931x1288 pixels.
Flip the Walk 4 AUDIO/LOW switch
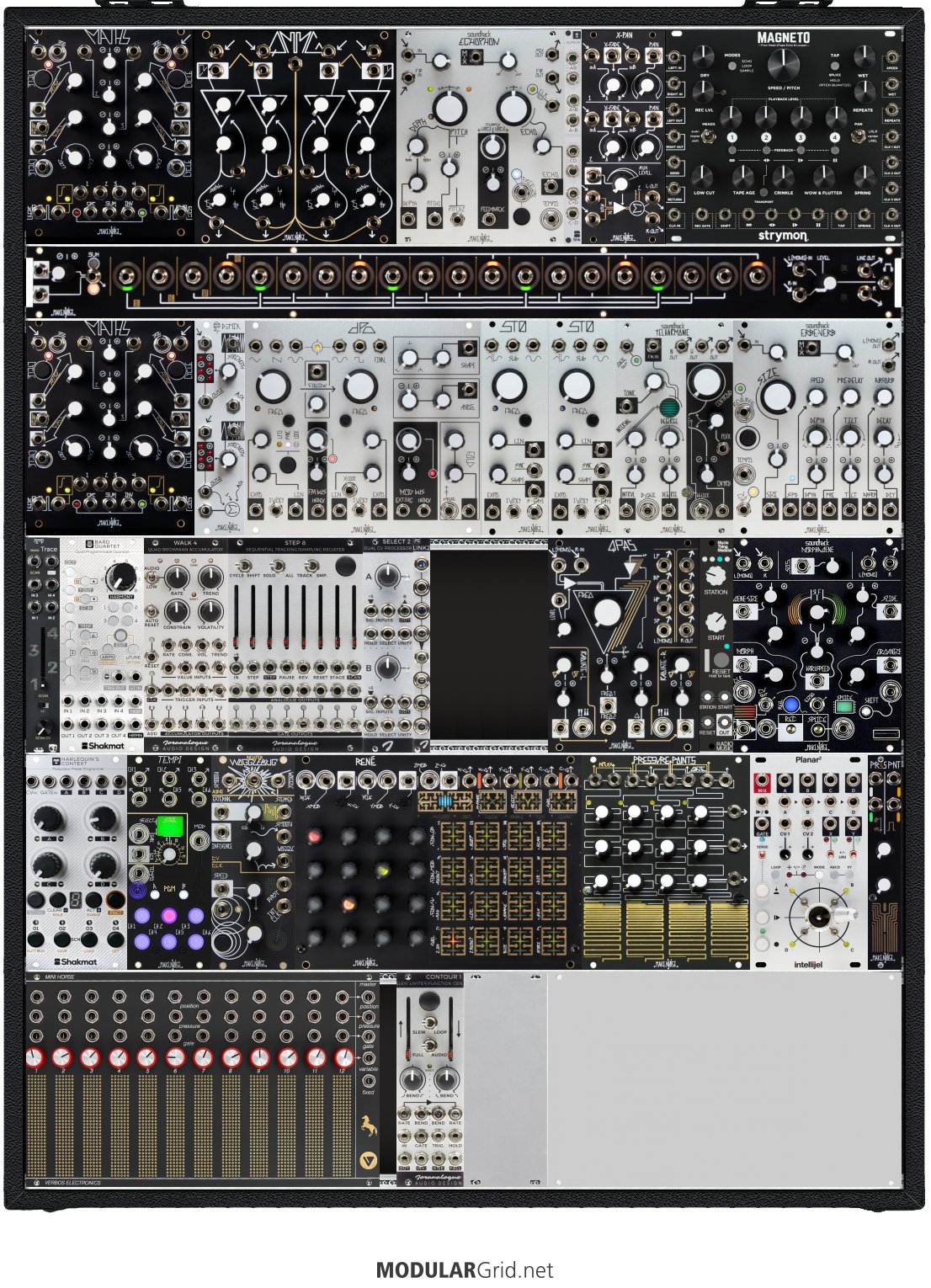tap(153, 578)
